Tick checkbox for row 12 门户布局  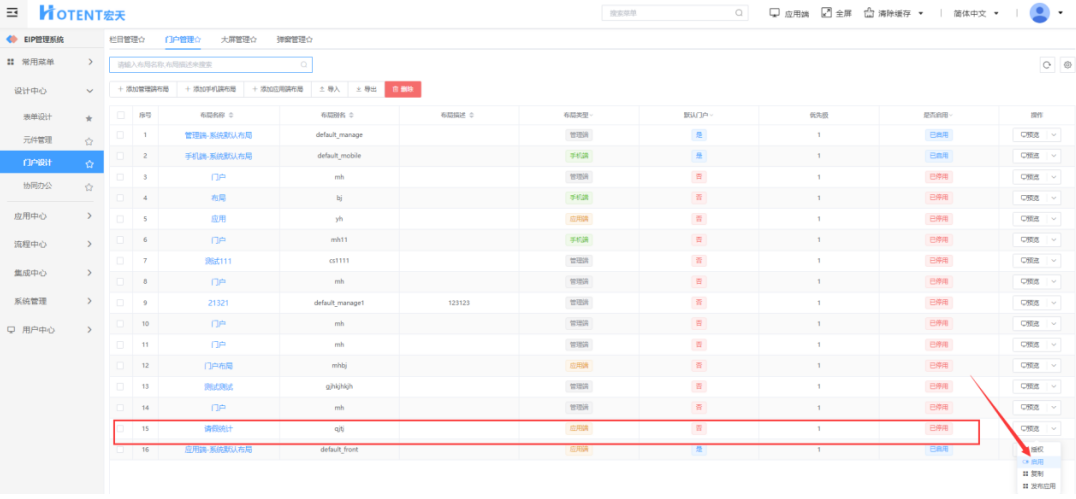(x=121, y=366)
